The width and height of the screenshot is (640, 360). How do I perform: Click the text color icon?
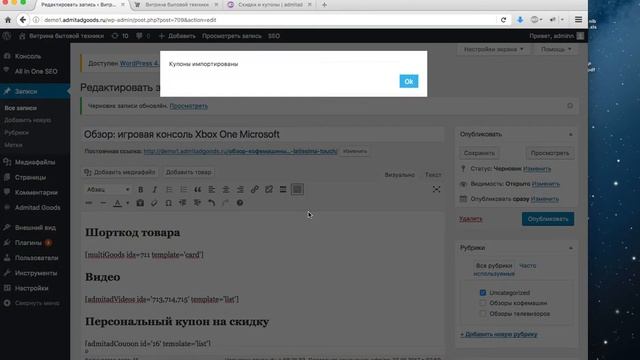pyautogui.click(x=117, y=203)
